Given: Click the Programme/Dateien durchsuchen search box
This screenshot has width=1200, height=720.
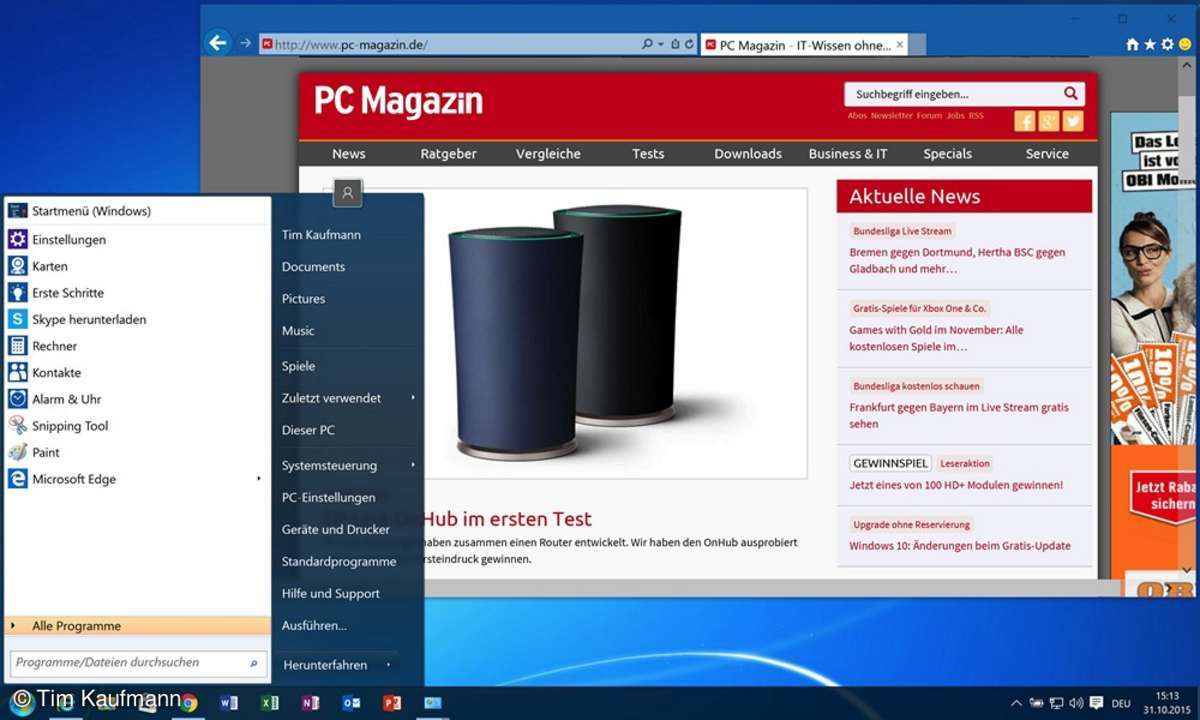Looking at the screenshot, I should [137, 662].
